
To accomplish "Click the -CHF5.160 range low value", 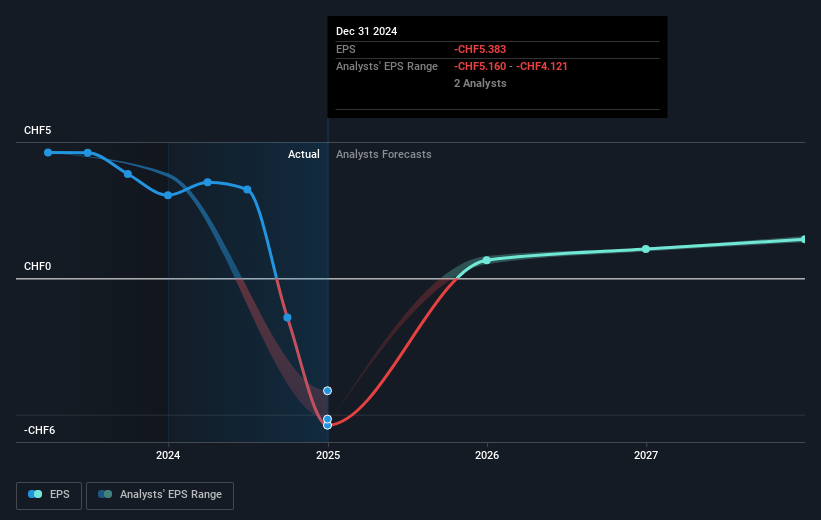I will coord(480,67).
